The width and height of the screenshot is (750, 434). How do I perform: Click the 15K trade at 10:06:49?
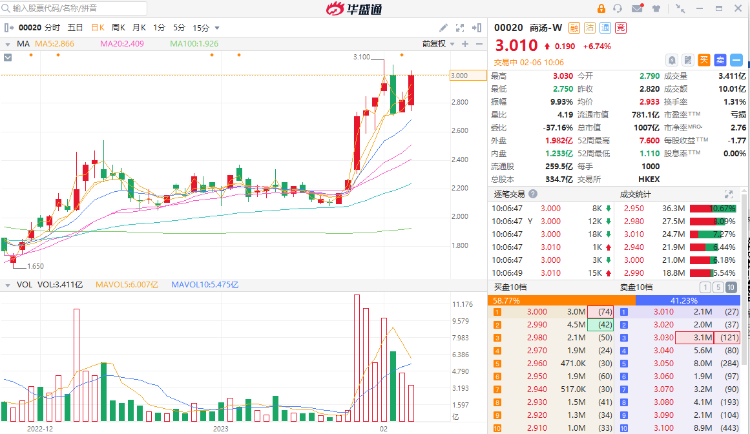coord(595,273)
